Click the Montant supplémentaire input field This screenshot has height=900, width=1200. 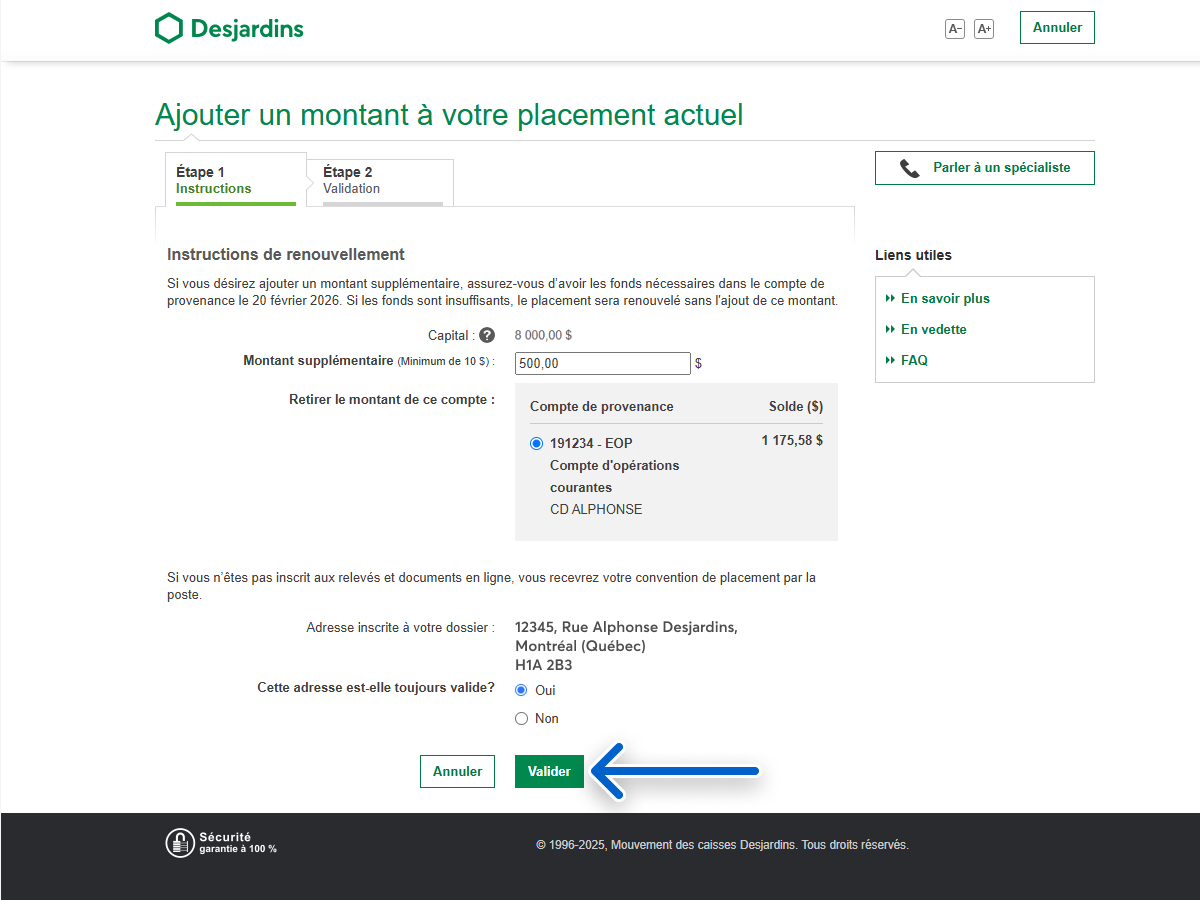pos(602,364)
